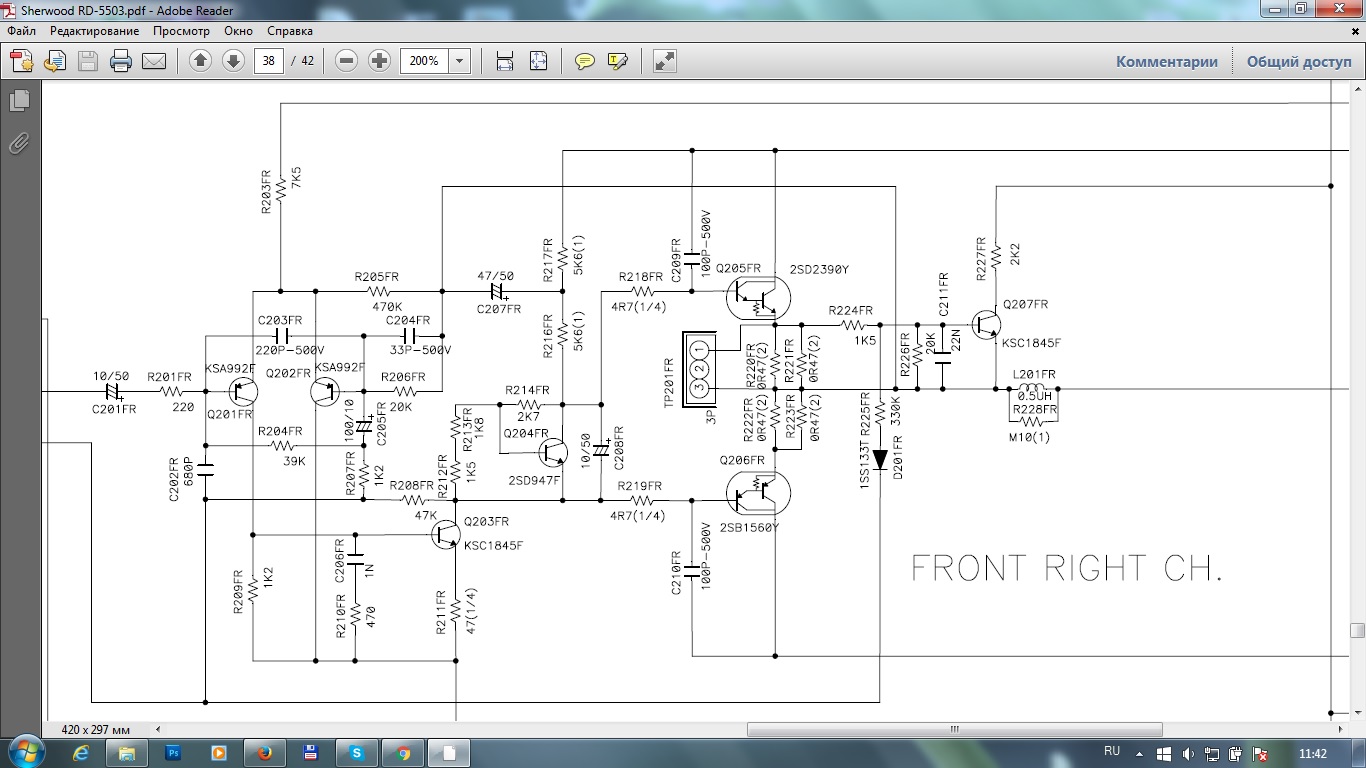Click the page size label 420 x 297 мм

[96, 730]
